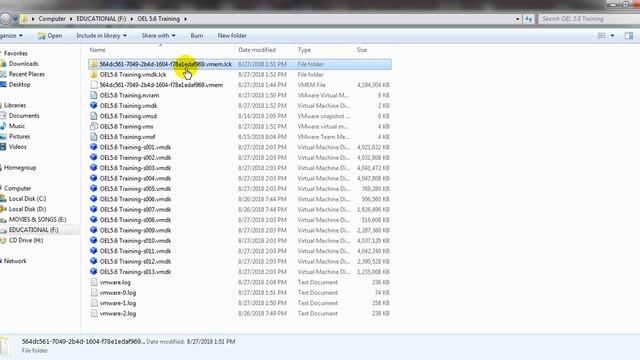Open Documents library
The image size is (640, 360).
(x=24, y=116)
